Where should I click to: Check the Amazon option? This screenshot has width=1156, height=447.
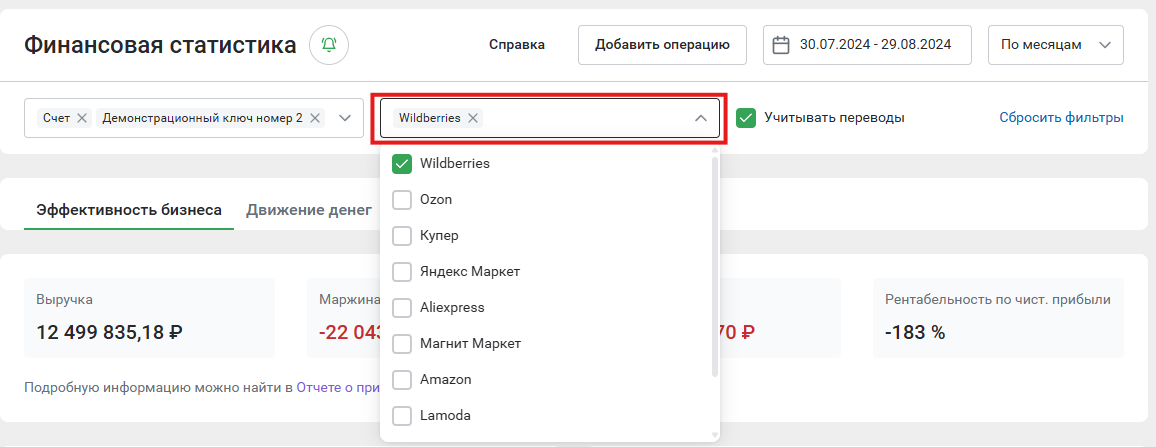pyautogui.click(x=402, y=380)
